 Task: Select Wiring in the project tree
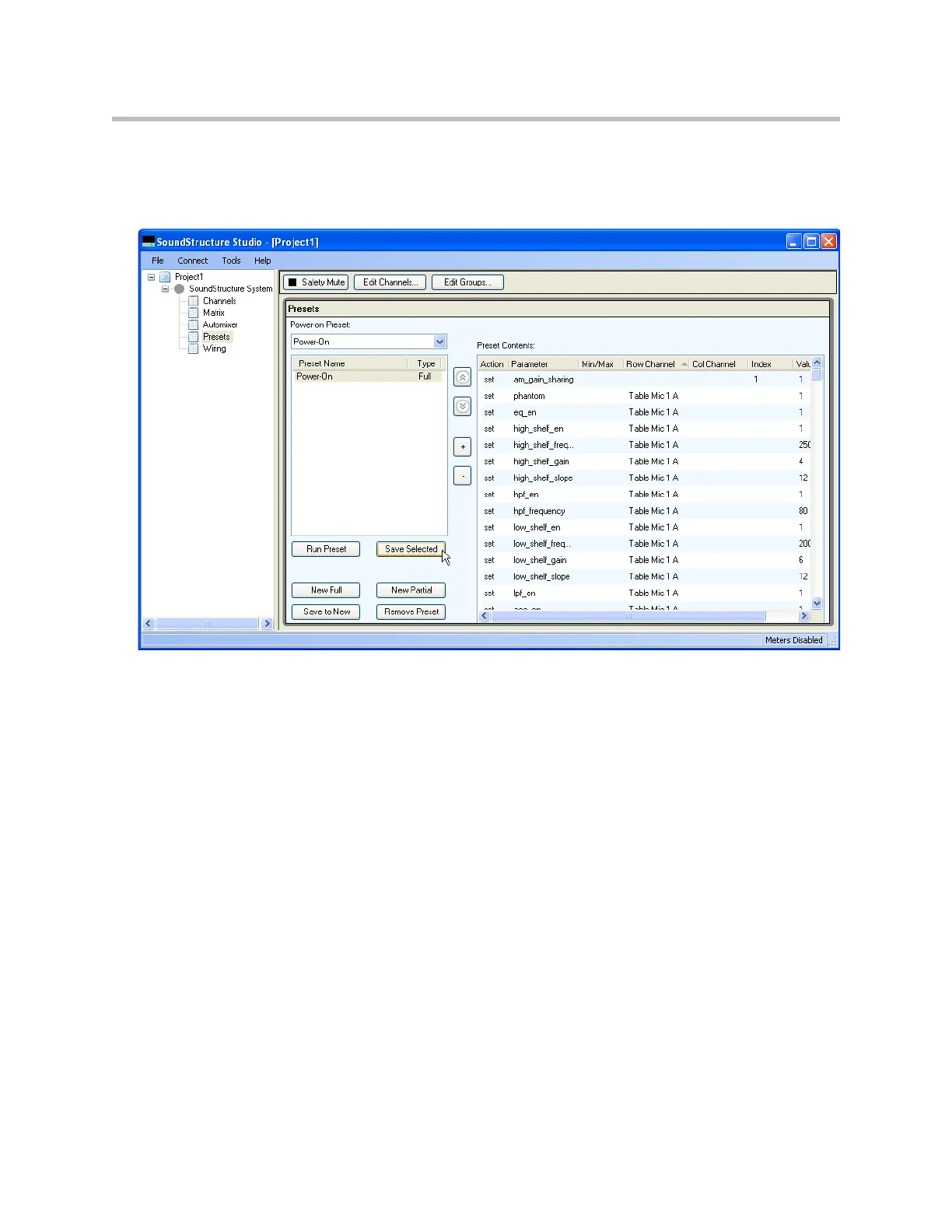click(215, 348)
